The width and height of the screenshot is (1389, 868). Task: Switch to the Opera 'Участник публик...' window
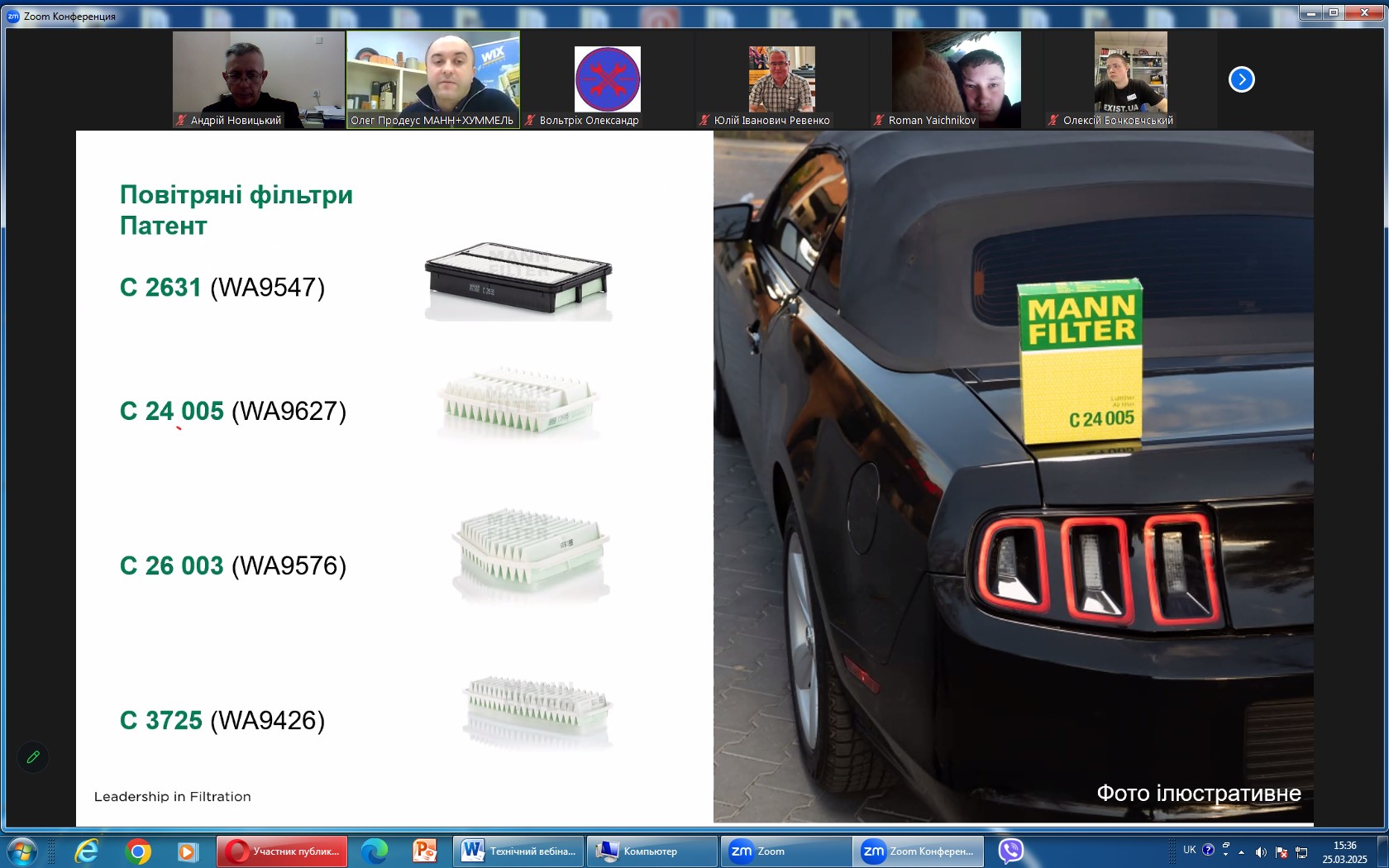[x=282, y=851]
